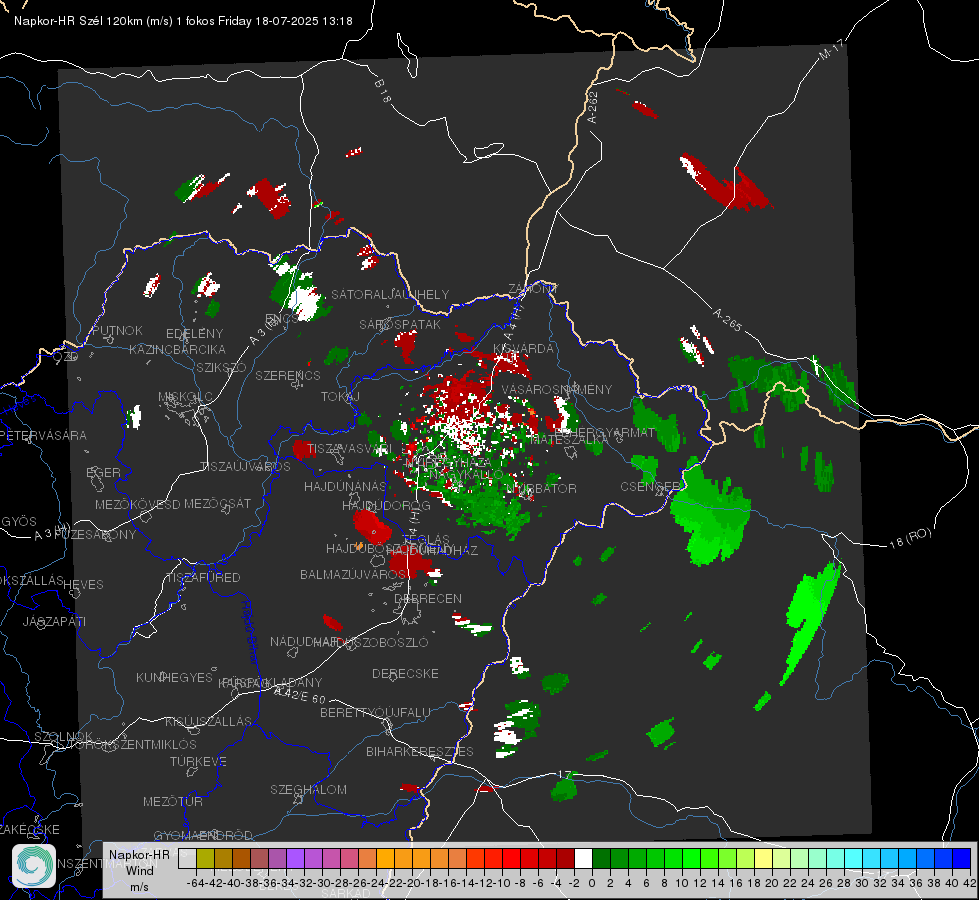Click the MEZŐCSÁT city label
979x900 pixels.
pyautogui.click(x=217, y=503)
